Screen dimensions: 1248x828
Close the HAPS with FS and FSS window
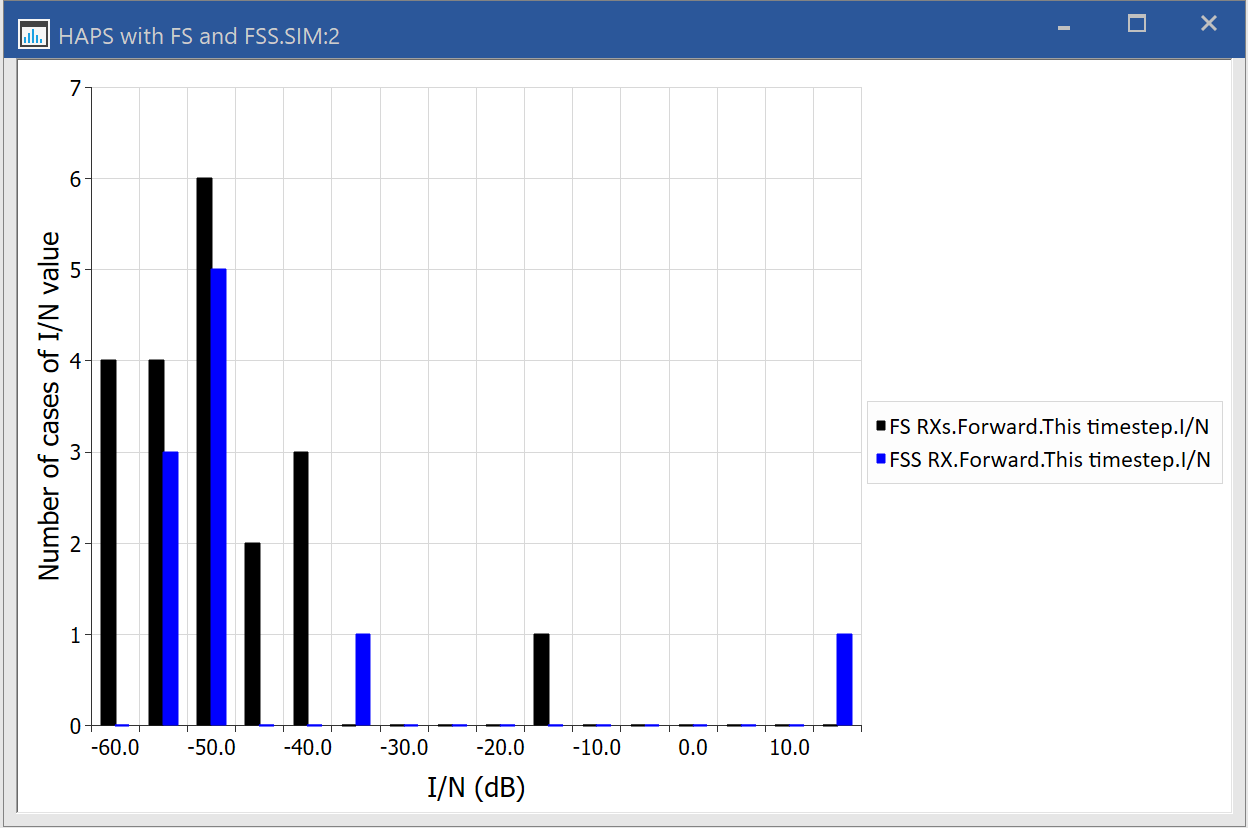click(x=1209, y=24)
